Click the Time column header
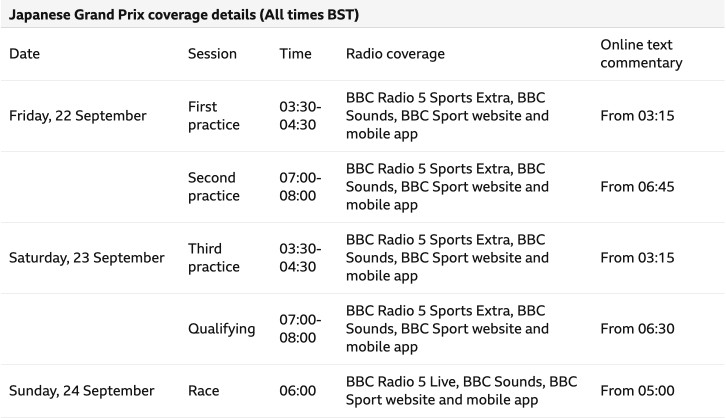Viewport: 726px width, 418px height. point(295,54)
